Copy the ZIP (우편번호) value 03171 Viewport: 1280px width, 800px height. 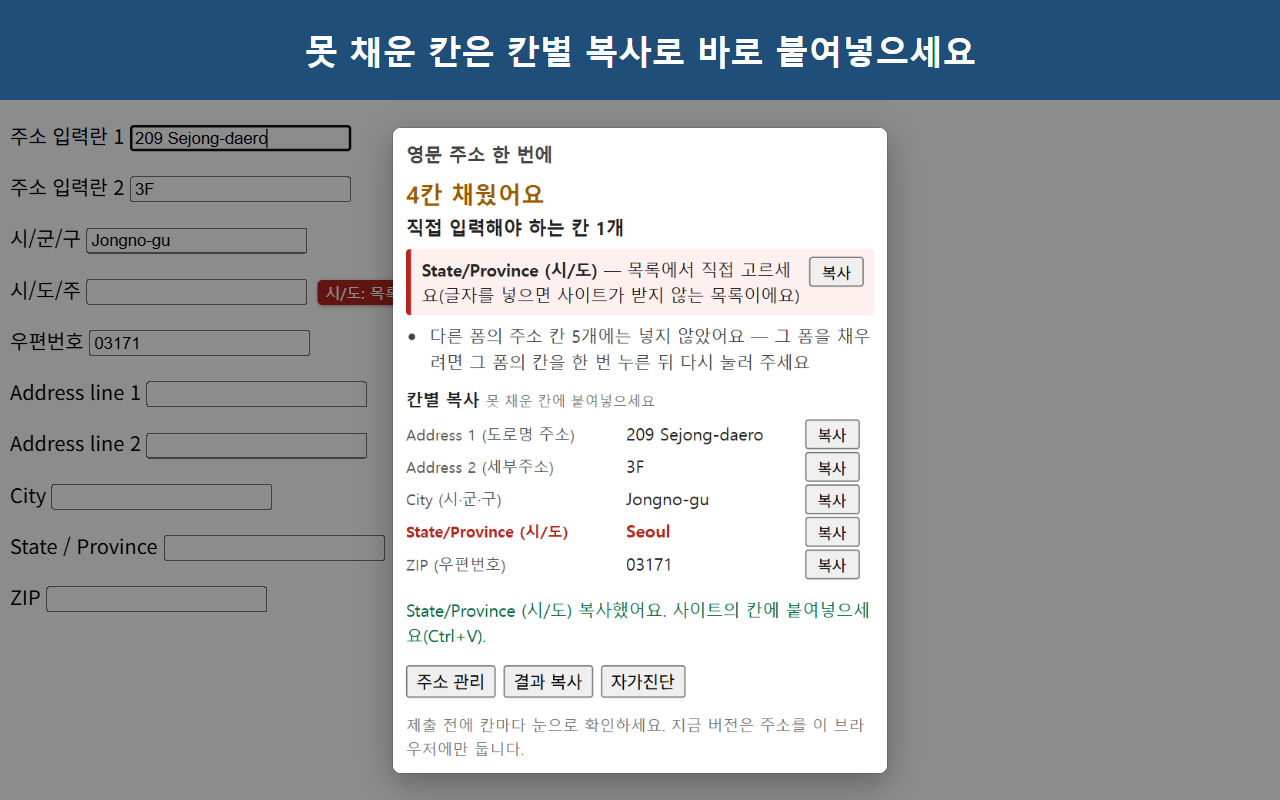point(832,565)
